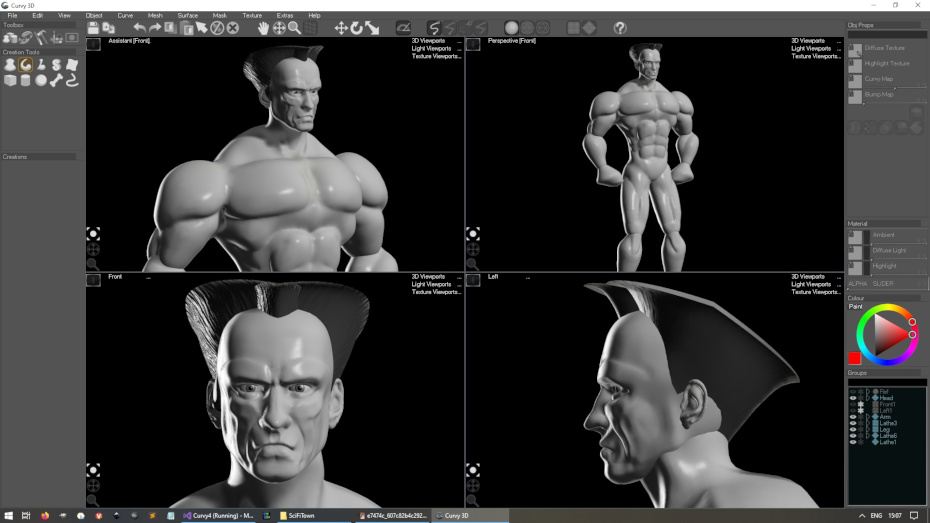The image size is (930, 523).
Task: Open the Curve menu
Action: 125,15
